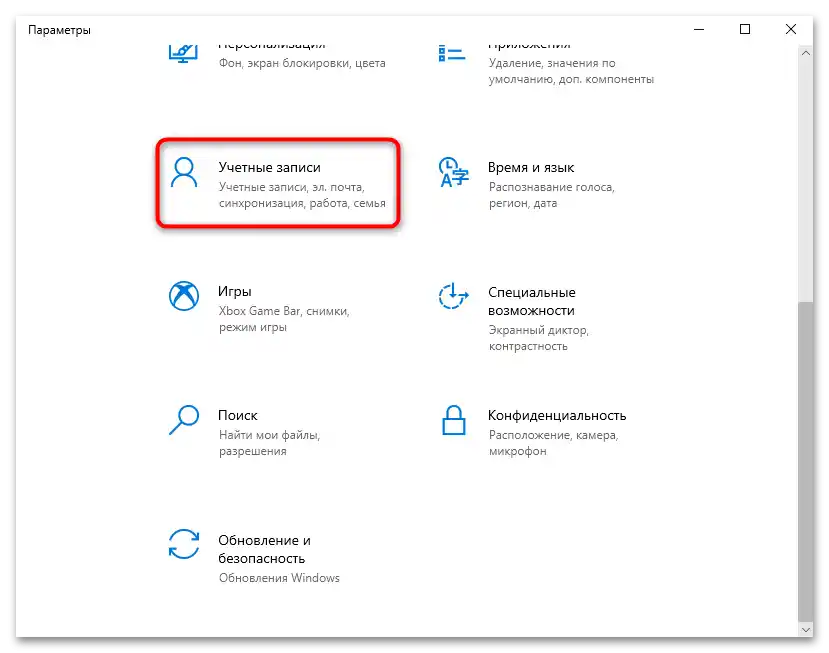This screenshot has width=829, height=653.
Task: Select the Игры category label
Action: pyautogui.click(x=236, y=291)
